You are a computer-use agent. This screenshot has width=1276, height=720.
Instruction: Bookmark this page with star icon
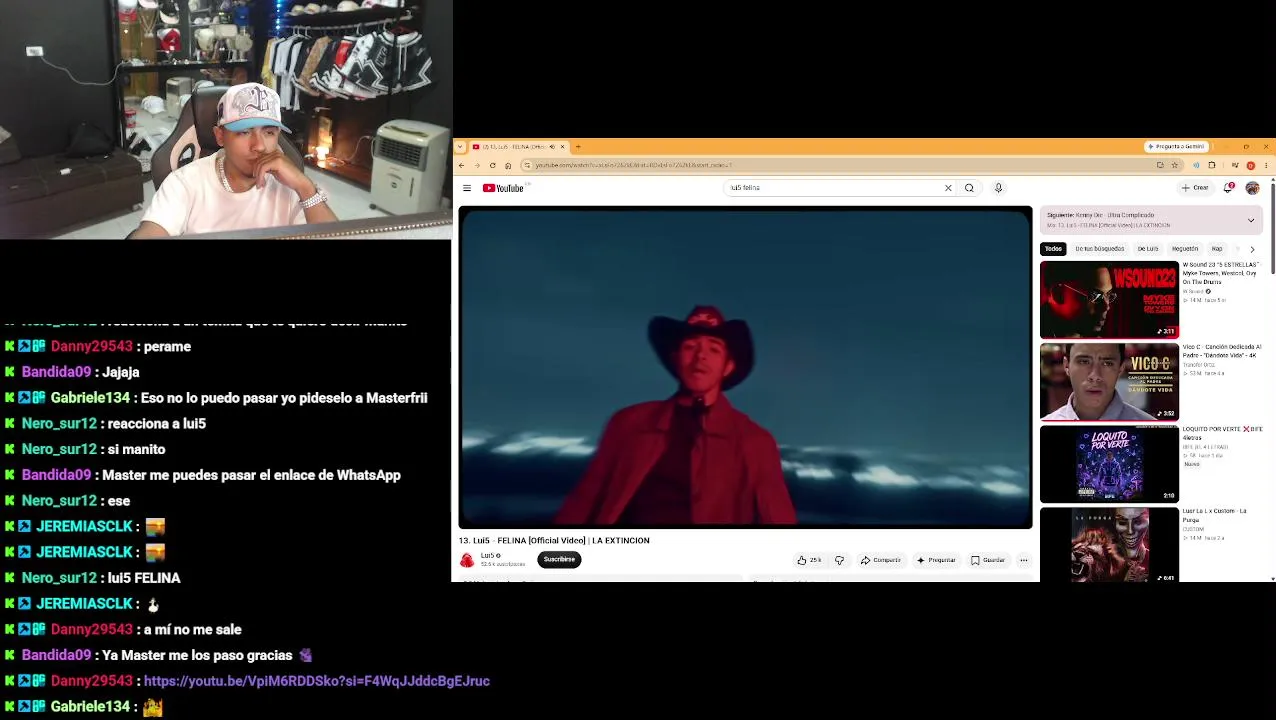[1174, 165]
